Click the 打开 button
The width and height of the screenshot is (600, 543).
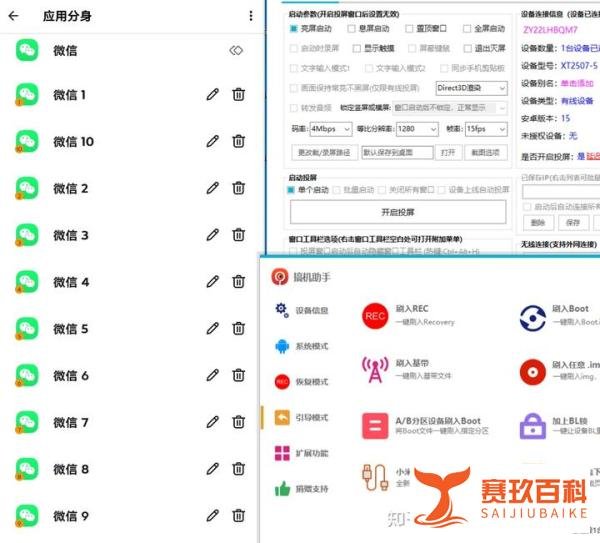coord(448,152)
